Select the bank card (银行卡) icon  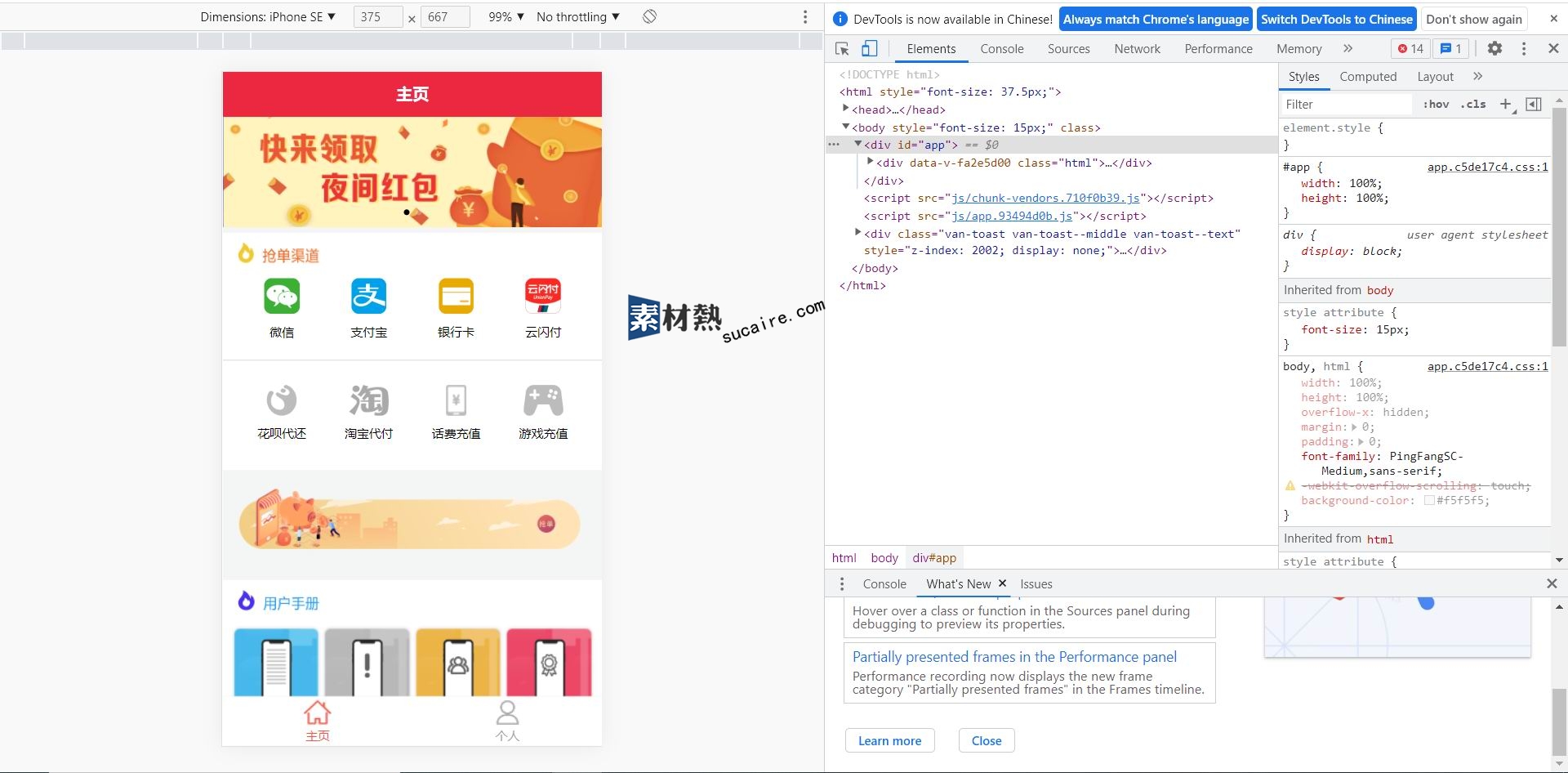point(456,297)
